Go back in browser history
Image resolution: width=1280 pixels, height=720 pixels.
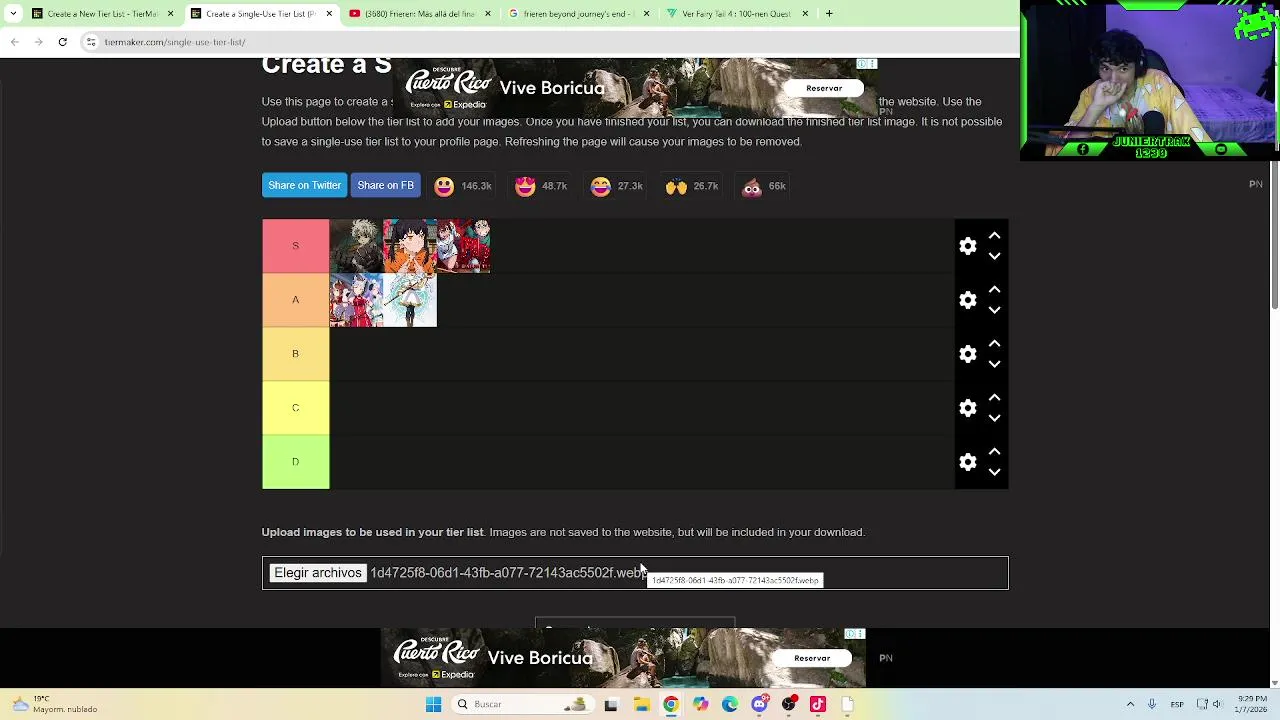pyautogui.click(x=14, y=42)
